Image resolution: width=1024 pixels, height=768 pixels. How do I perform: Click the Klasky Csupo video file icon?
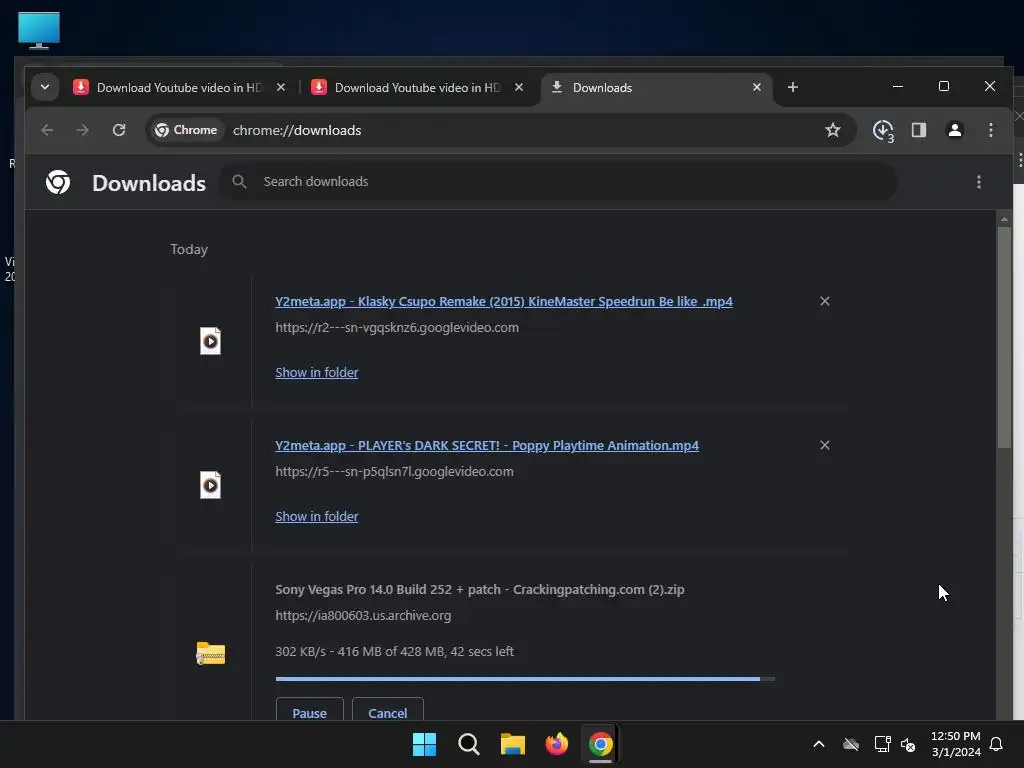coord(210,341)
